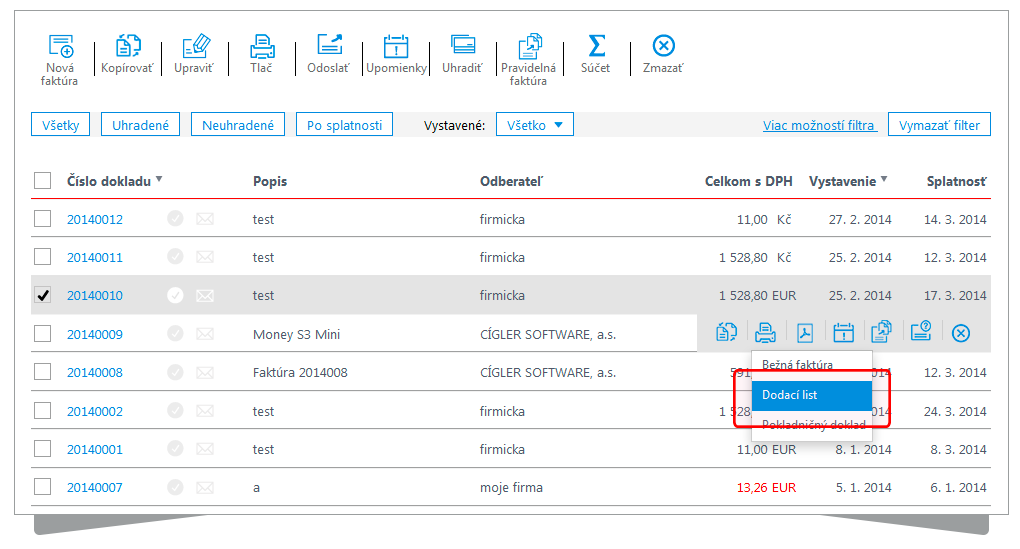Click recurring invoice icon in row action bar
Viewport: 1020px width, 549px height.
[x=881, y=331]
